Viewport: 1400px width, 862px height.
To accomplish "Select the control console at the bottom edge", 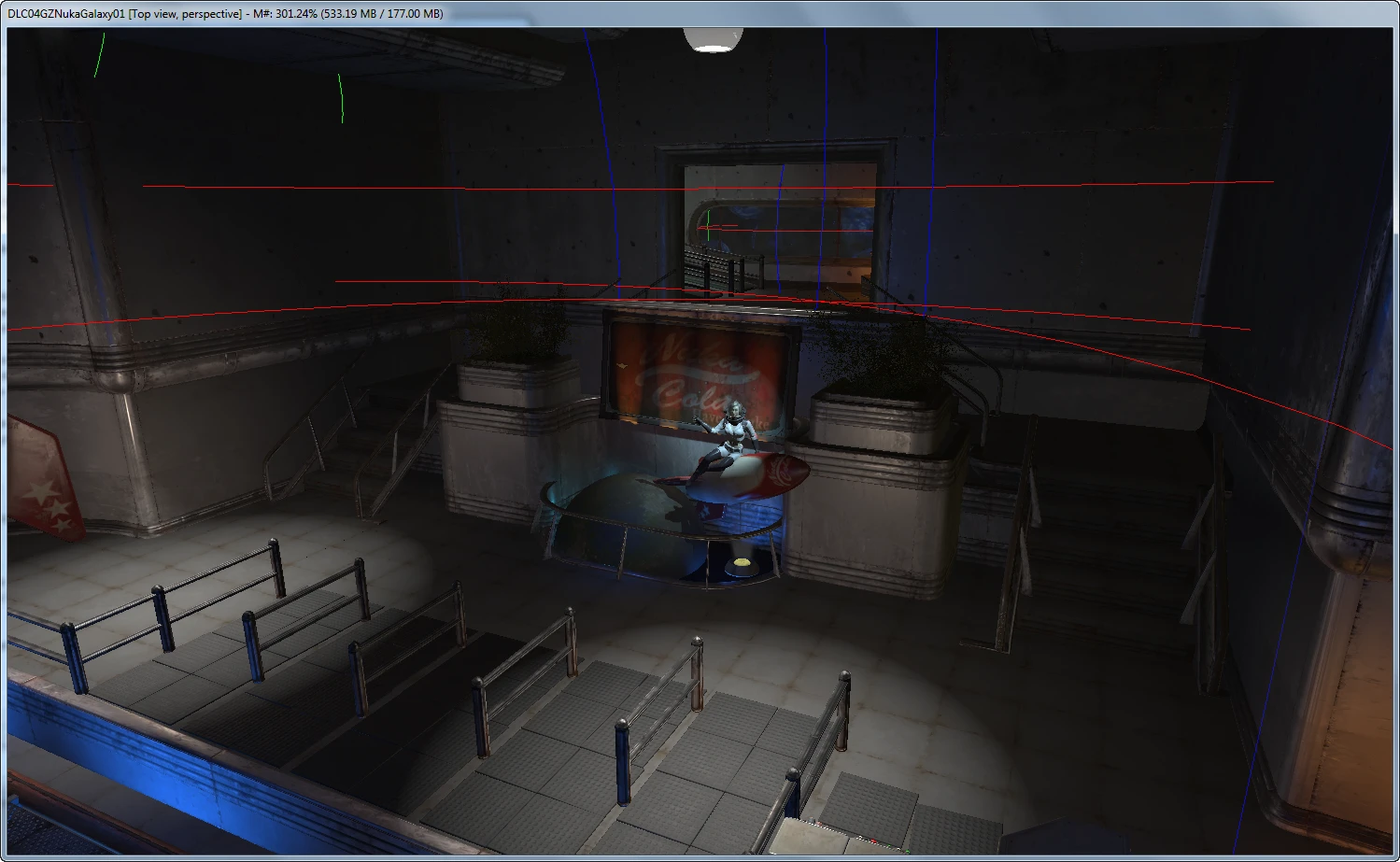I will (x=836, y=837).
